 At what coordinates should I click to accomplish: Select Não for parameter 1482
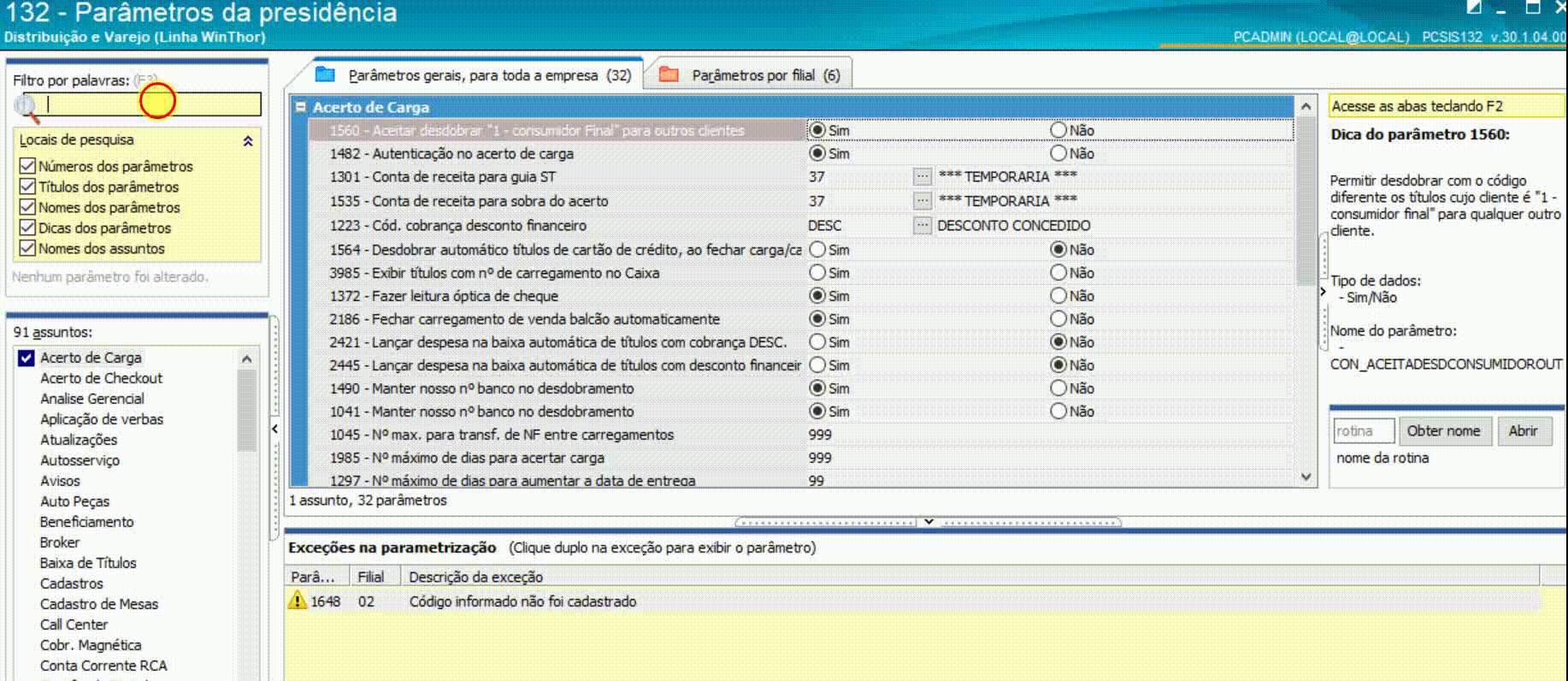click(x=1058, y=153)
